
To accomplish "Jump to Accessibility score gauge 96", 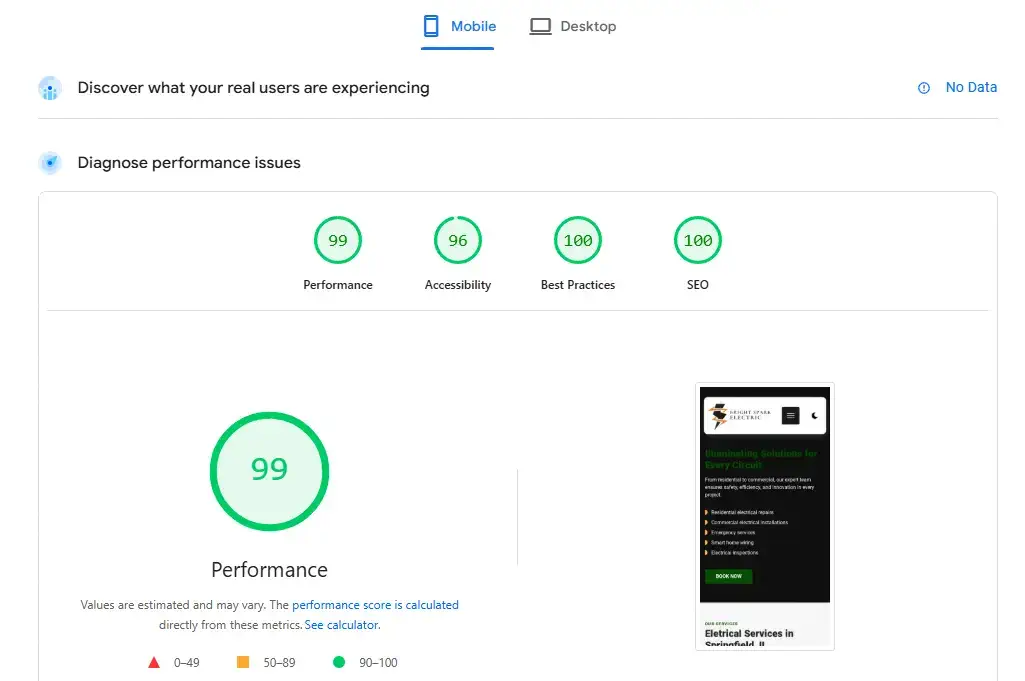I will [458, 241].
